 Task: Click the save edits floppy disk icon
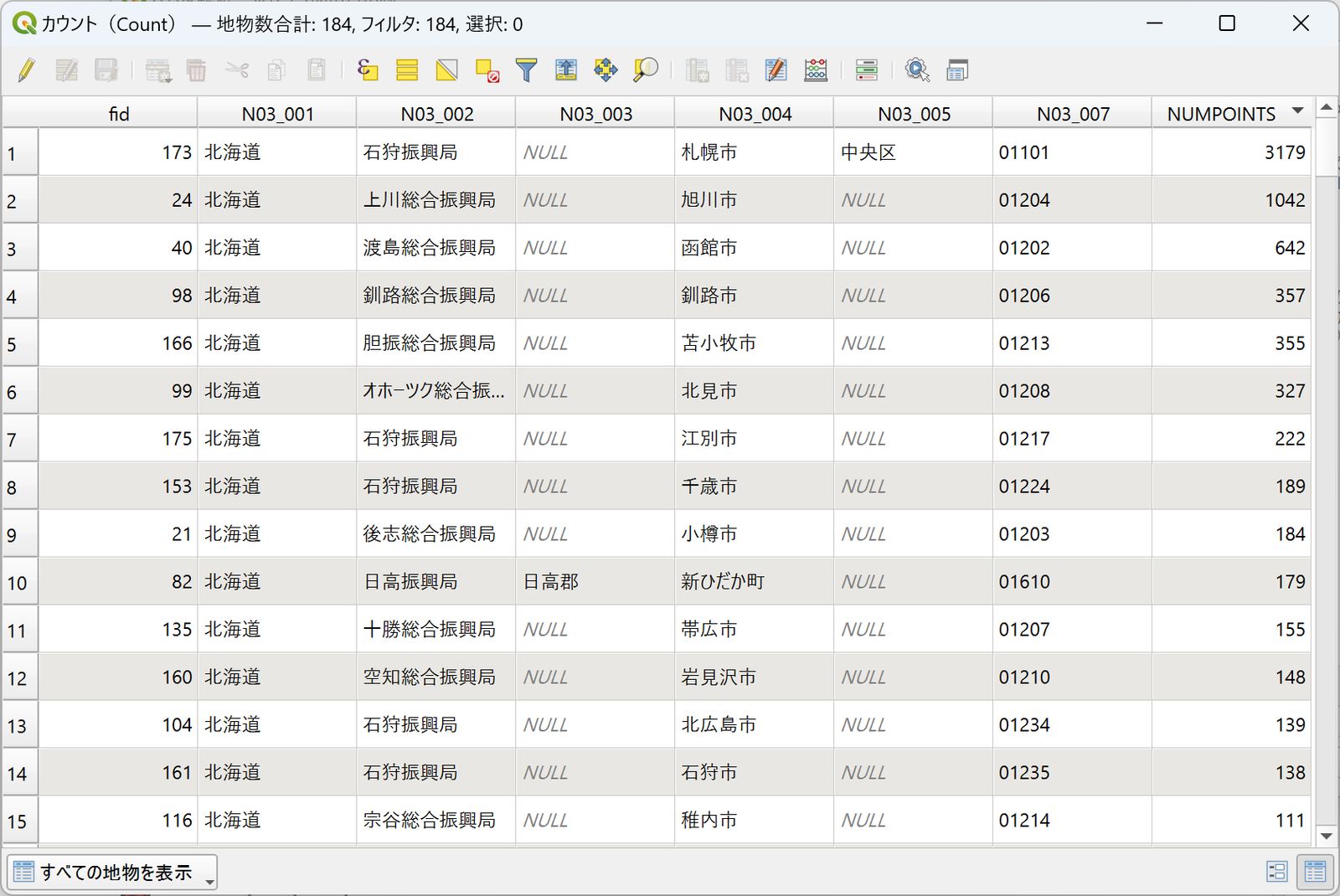[106, 70]
